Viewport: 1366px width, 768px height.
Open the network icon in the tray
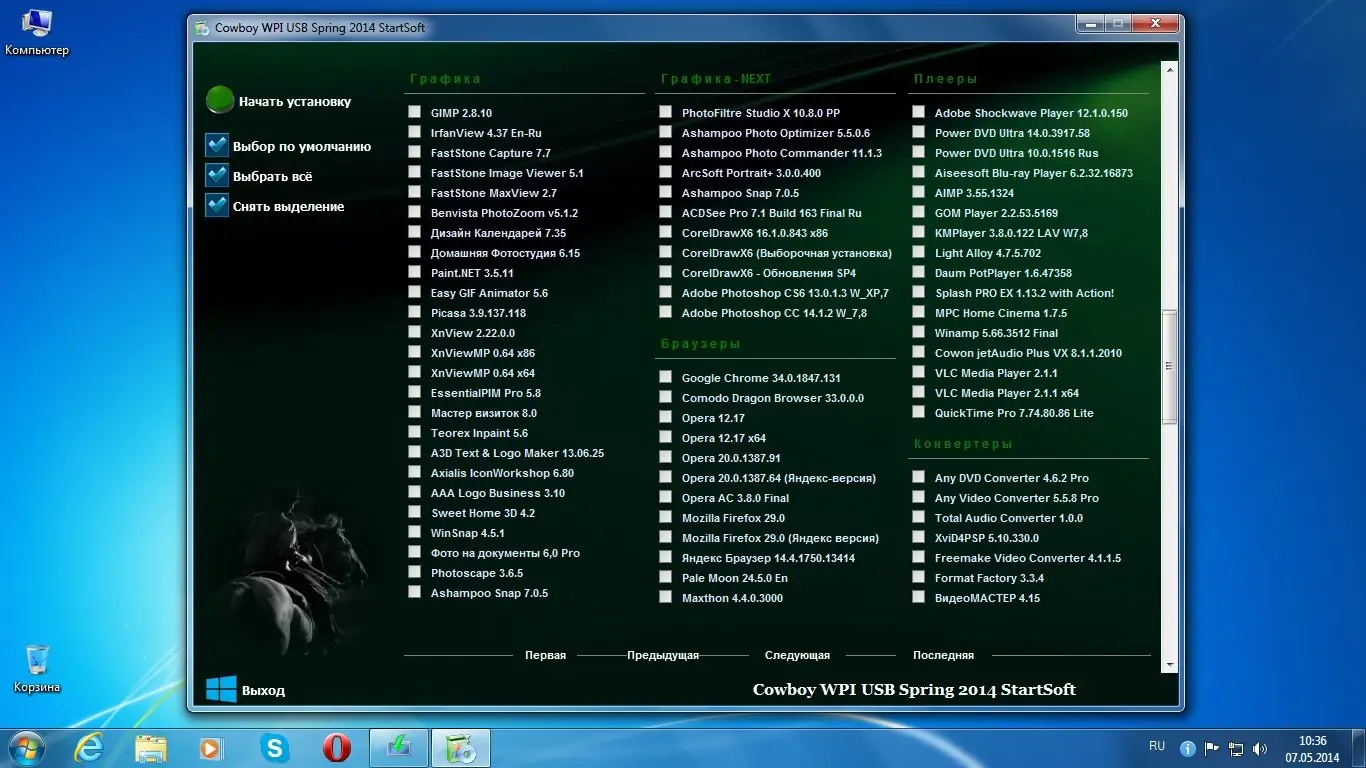click(1236, 748)
